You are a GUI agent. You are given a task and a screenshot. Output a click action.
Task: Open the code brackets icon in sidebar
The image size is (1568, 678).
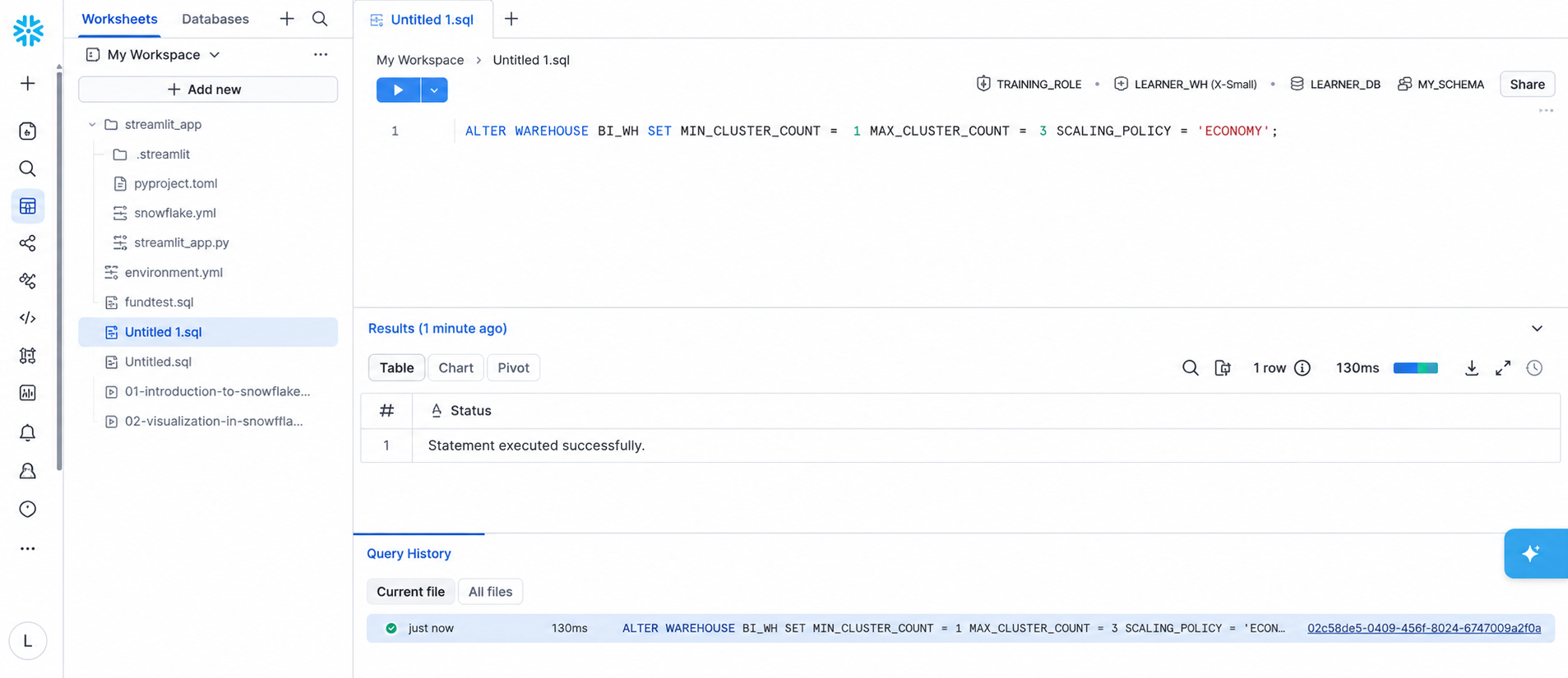tap(28, 318)
